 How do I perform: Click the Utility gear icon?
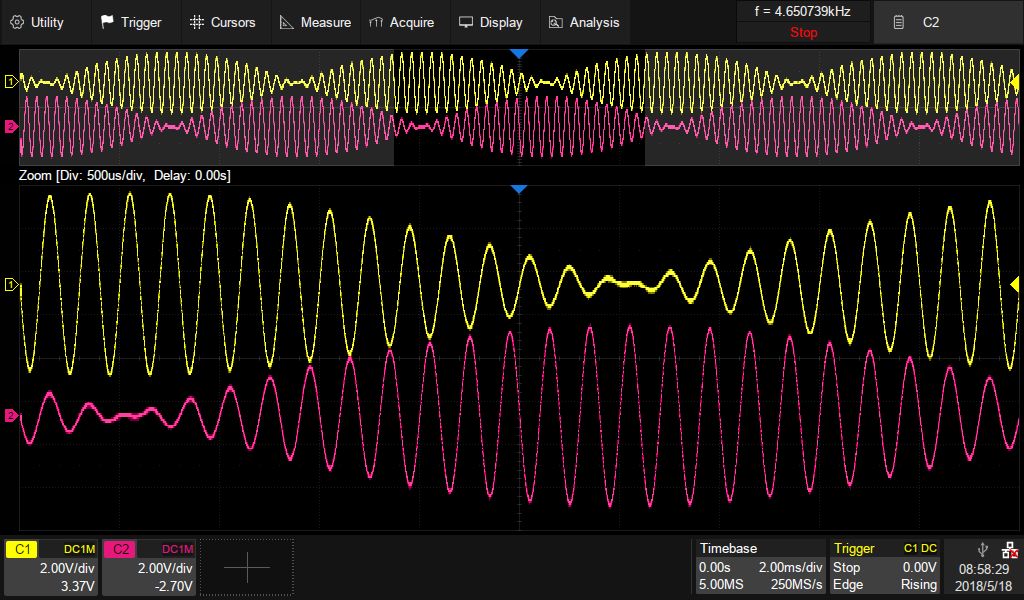click(x=17, y=22)
